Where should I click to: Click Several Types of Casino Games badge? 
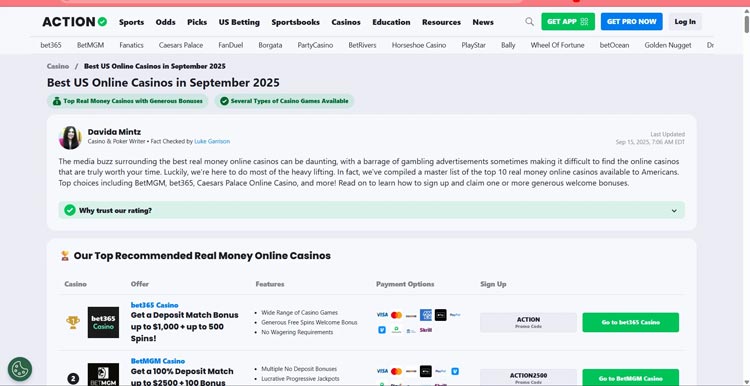click(x=284, y=101)
